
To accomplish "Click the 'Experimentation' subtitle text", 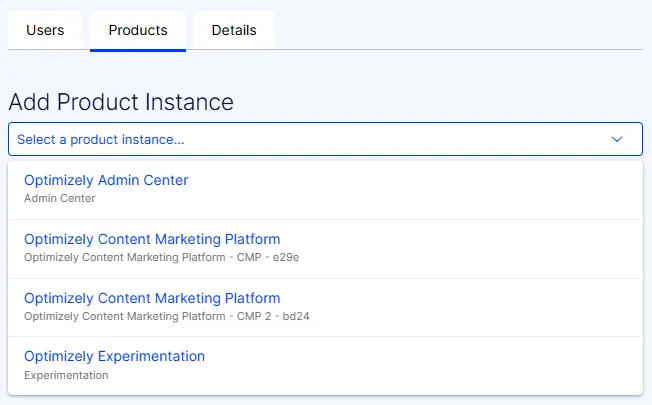I will (66, 375).
